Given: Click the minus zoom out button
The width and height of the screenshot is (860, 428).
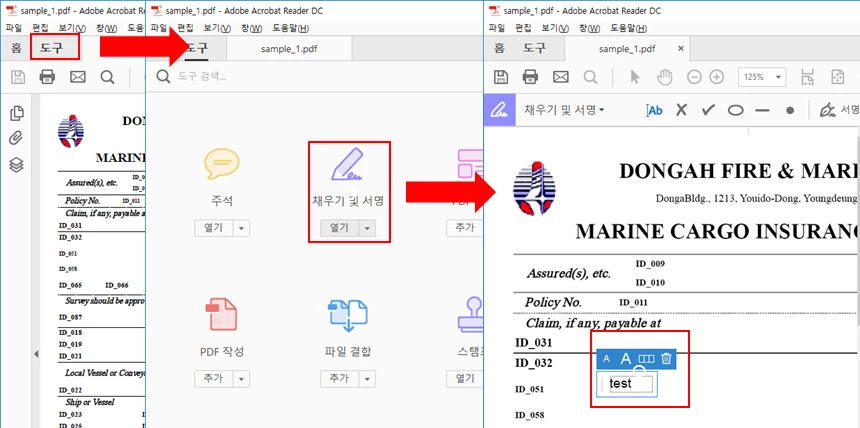Looking at the screenshot, I should pyautogui.click(x=694, y=77).
